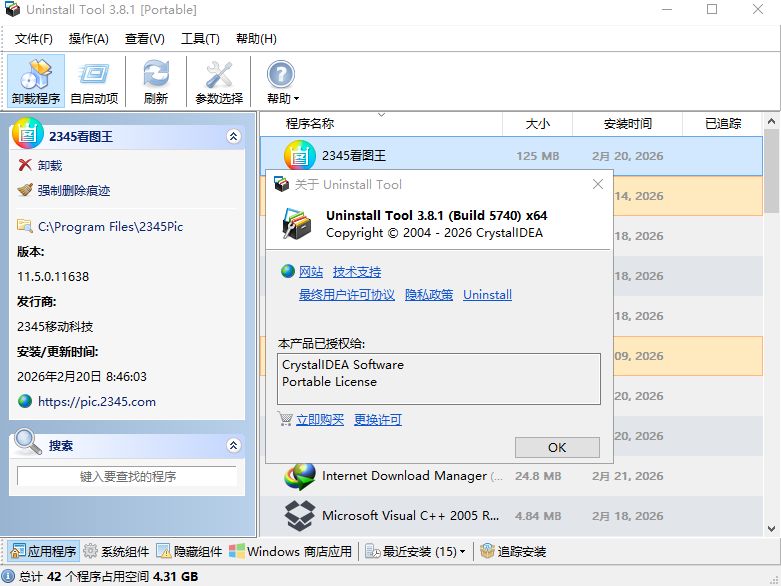Open the 工具(T) menu
This screenshot has height=586, width=781.
(200, 38)
